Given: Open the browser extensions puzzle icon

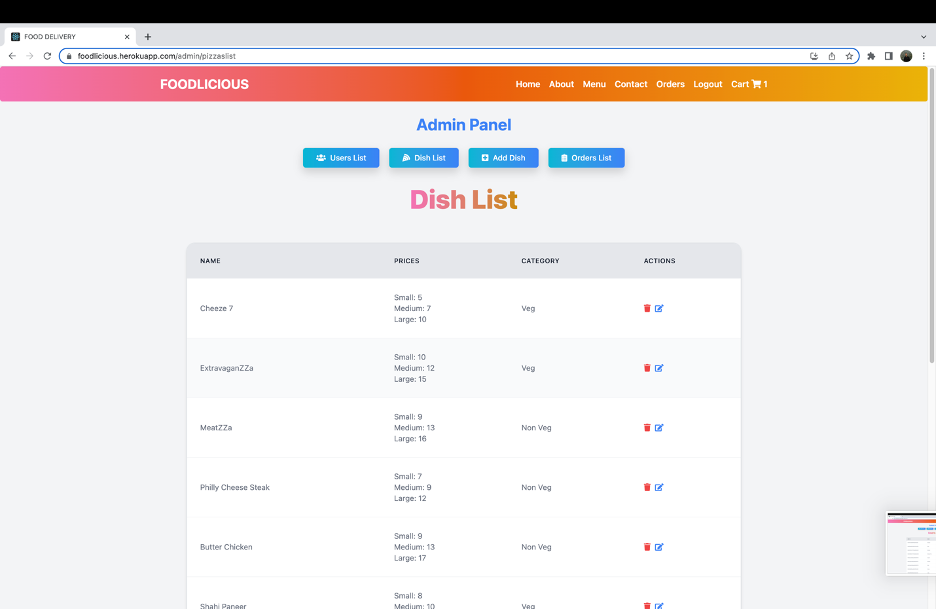Looking at the screenshot, I should [869, 56].
